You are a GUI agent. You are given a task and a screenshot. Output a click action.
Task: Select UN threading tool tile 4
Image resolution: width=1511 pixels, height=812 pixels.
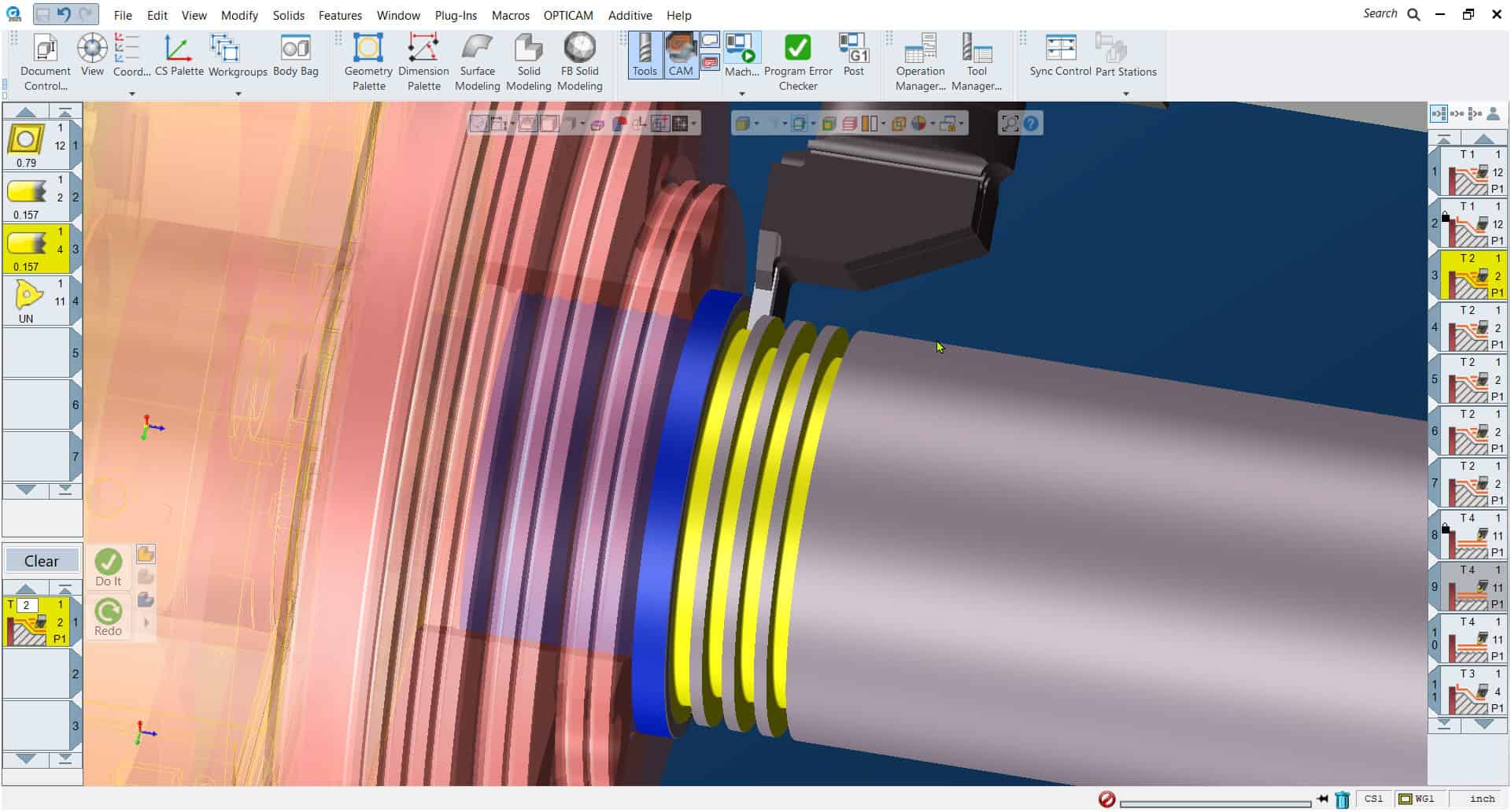(38, 301)
